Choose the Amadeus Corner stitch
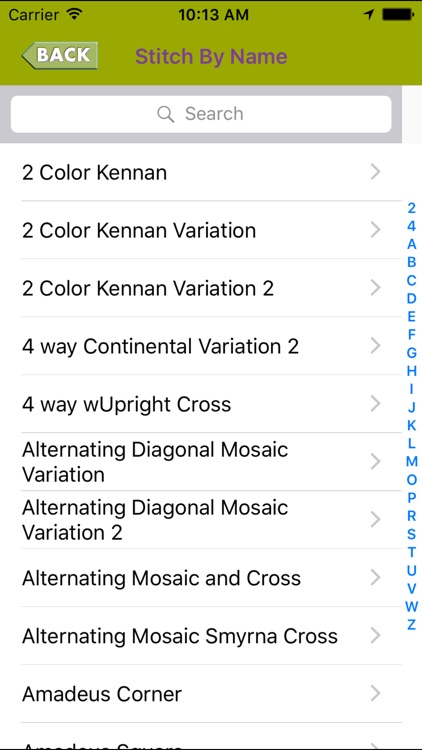This screenshot has width=422, height=750. 201,694
